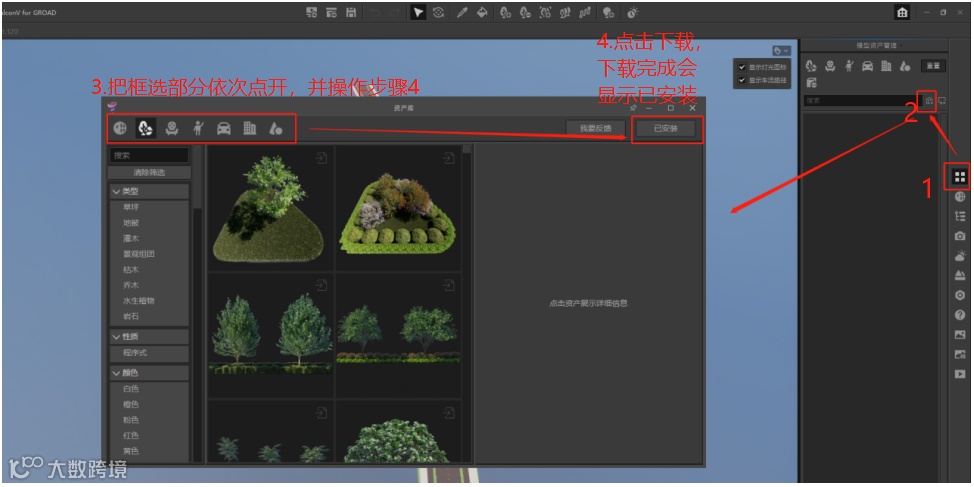Click the globe icon in right sidebar

(960, 197)
